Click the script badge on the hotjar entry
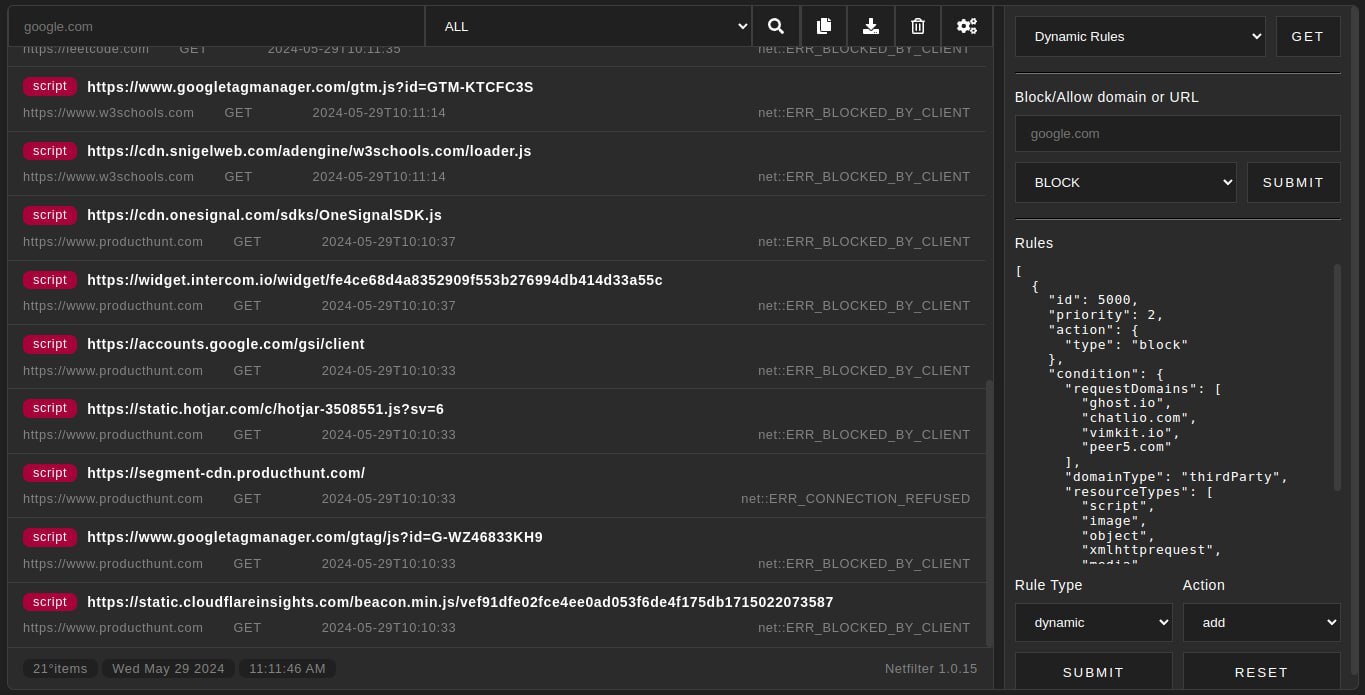Viewport: 1365px width, 695px height. click(x=49, y=408)
